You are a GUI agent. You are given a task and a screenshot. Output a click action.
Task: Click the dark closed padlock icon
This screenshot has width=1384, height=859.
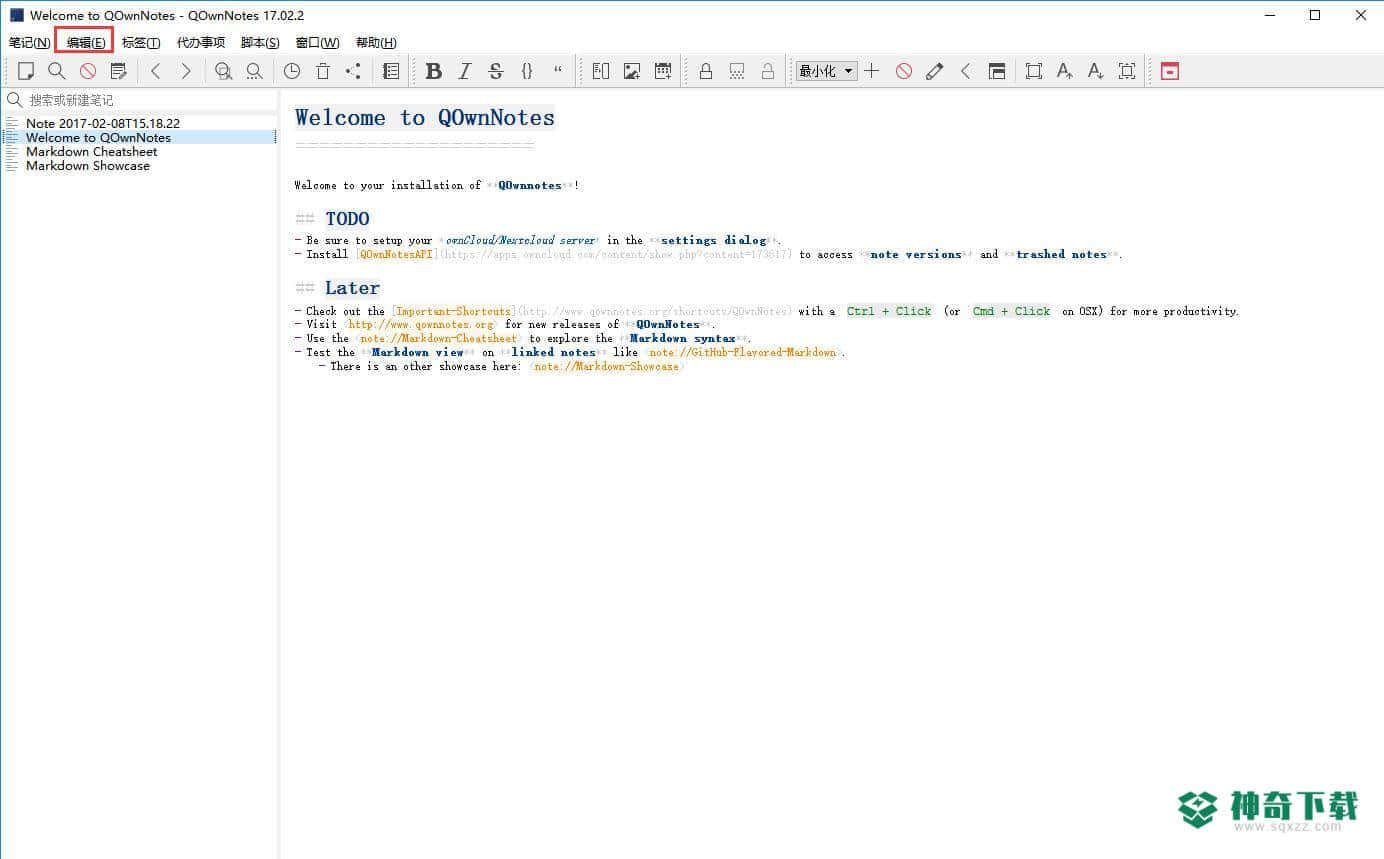pyautogui.click(x=706, y=71)
